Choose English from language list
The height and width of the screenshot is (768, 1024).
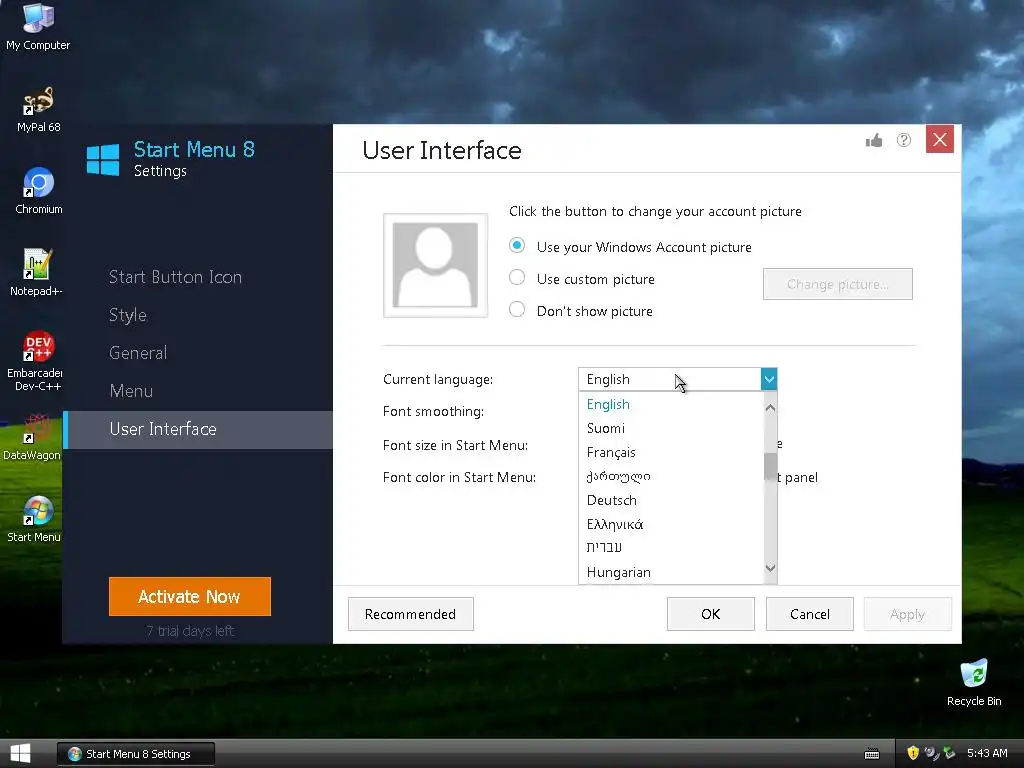[671, 404]
